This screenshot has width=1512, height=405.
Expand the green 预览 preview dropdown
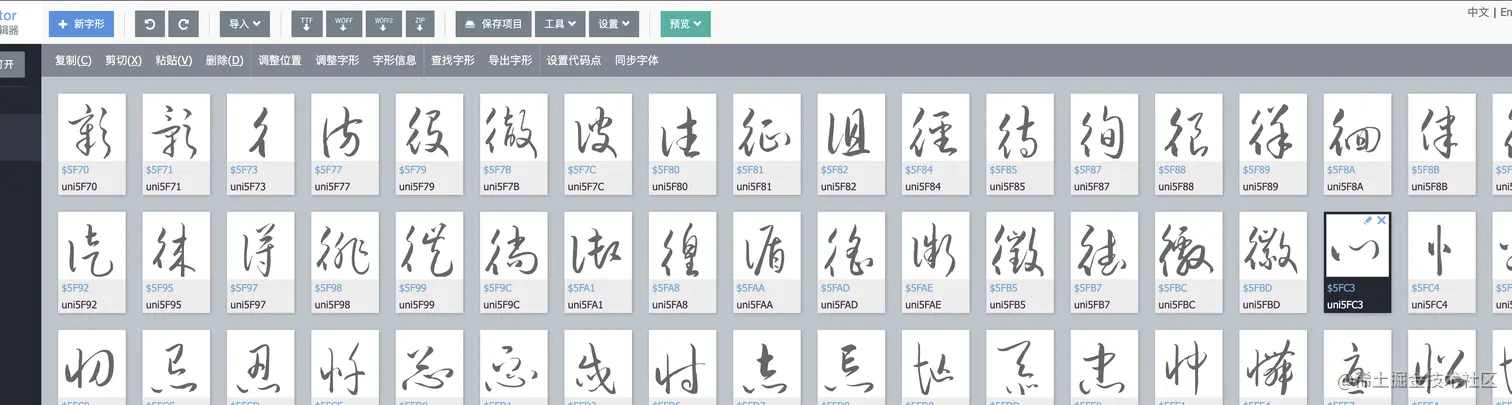pos(686,23)
